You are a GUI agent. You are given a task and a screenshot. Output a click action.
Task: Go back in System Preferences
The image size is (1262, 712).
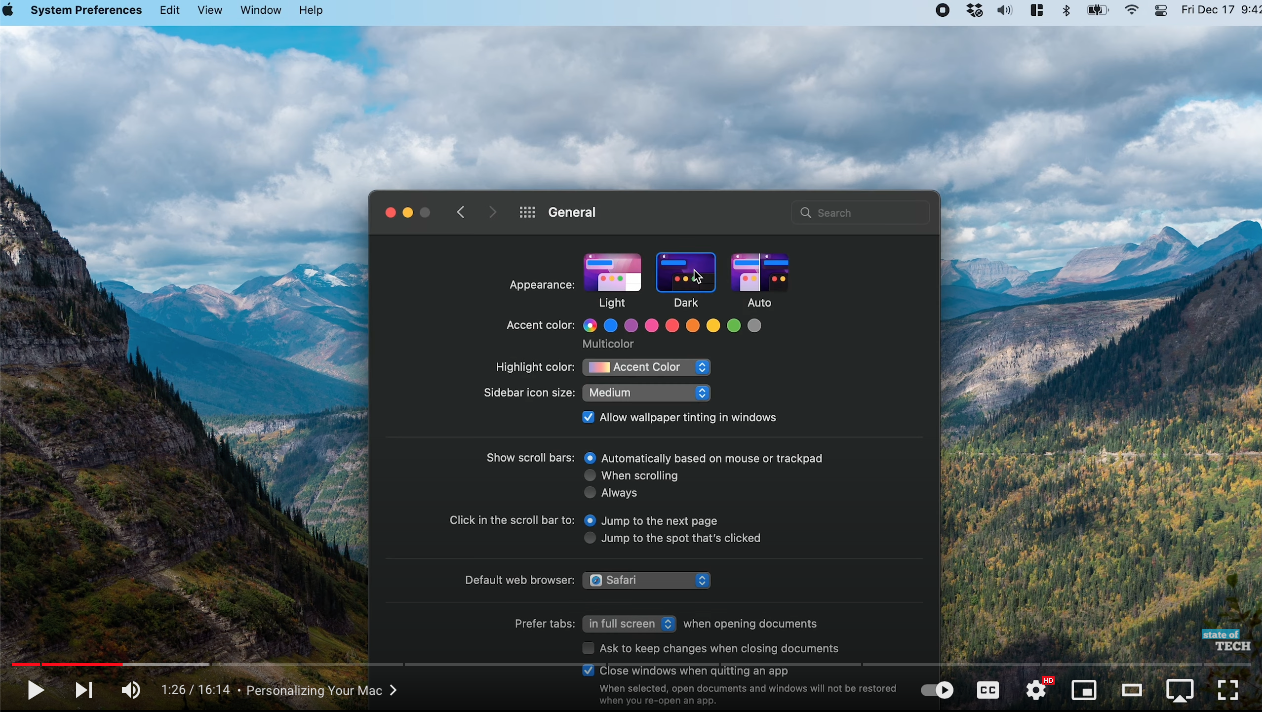[x=460, y=212]
